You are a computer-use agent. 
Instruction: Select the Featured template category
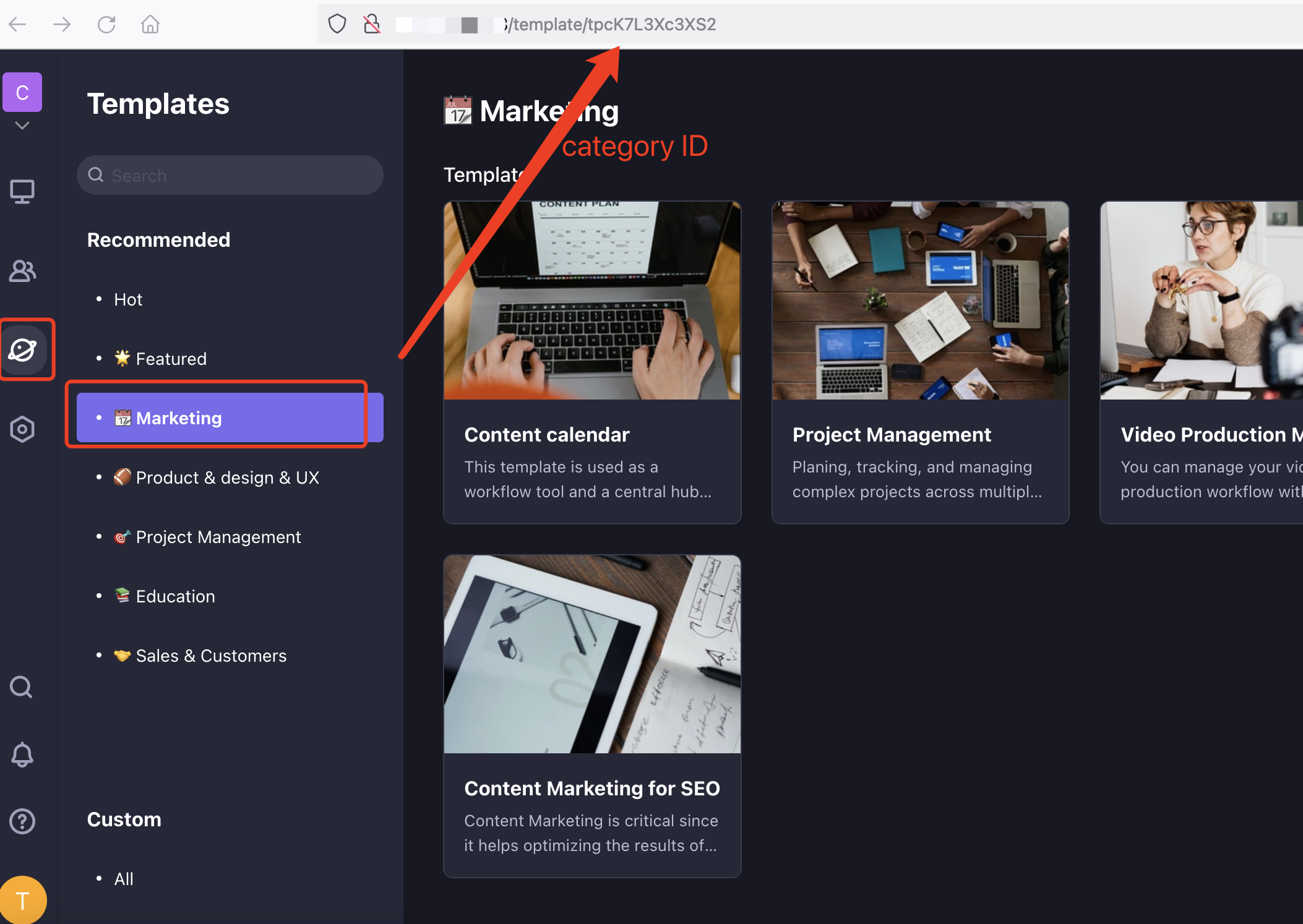[x=230, y=359]
